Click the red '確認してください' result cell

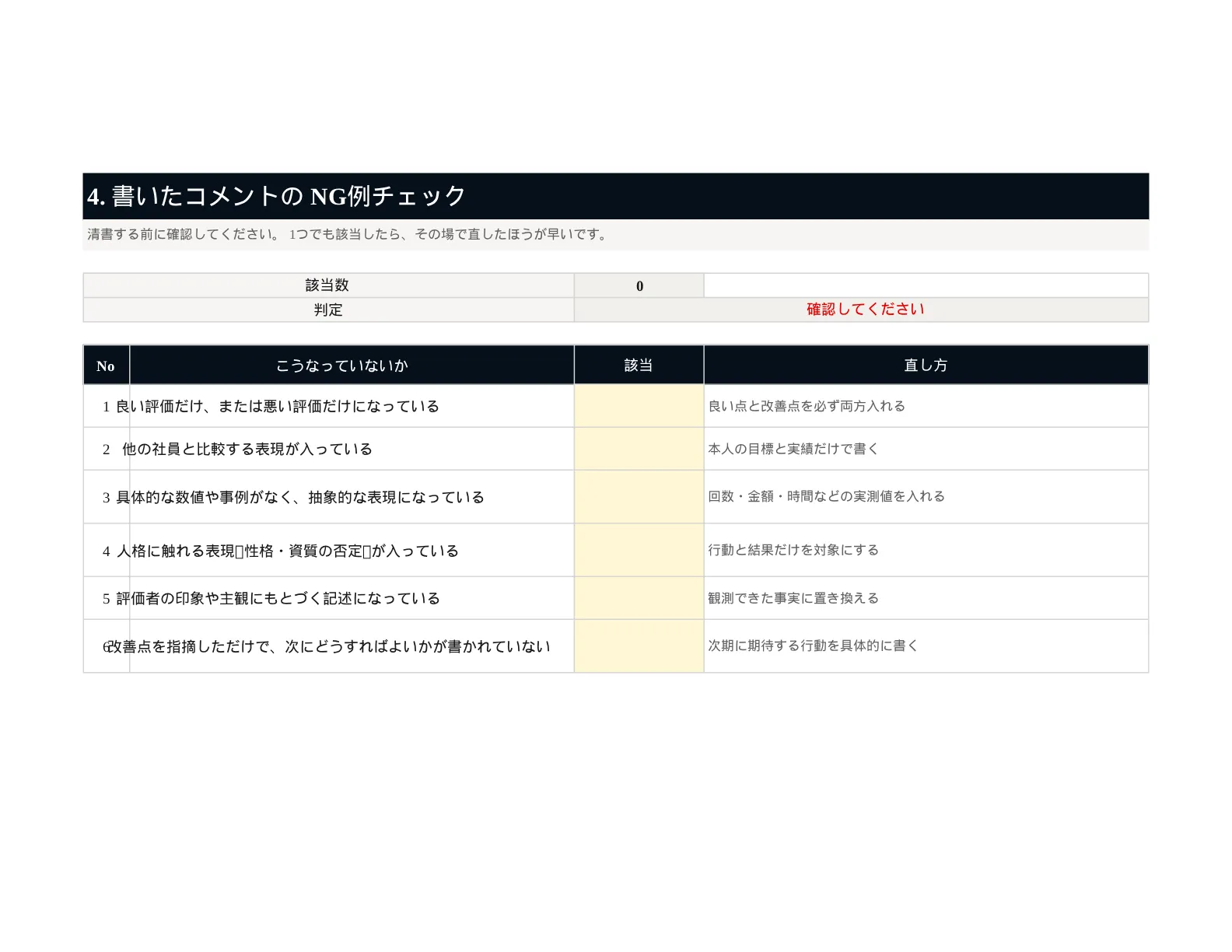(x=861, y=310)
